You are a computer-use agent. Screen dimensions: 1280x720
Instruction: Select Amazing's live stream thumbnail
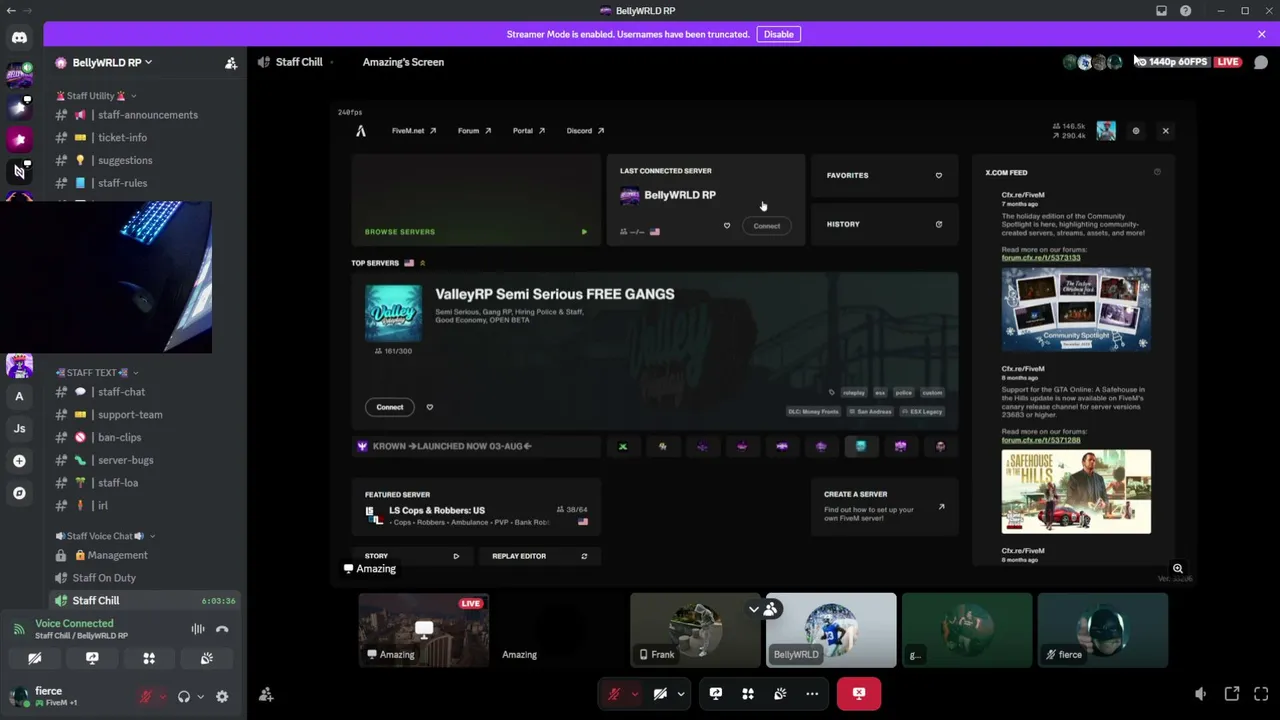pyautogui.click(x=424, y=630)
